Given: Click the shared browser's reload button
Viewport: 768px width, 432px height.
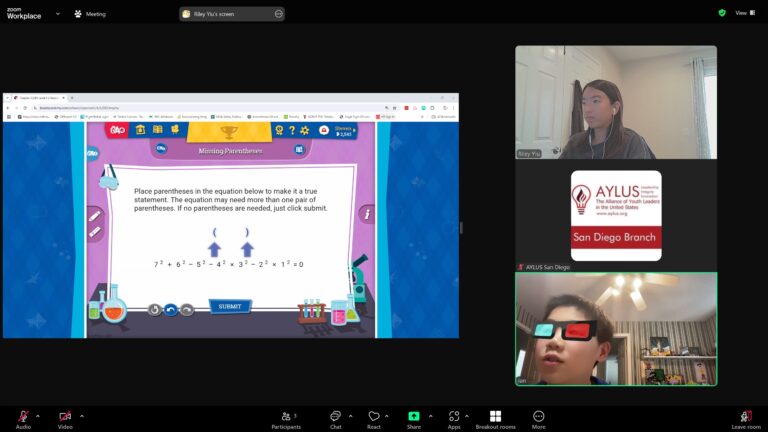Looking at the screenshot, I should [x=25, y=108].
